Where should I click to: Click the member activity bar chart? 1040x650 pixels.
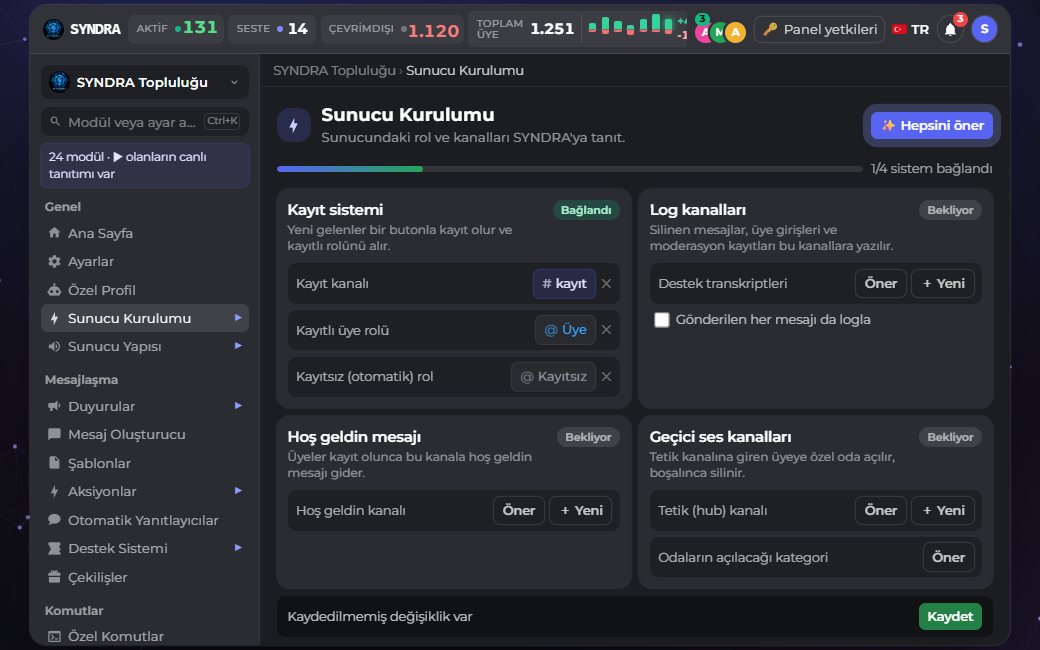pos(629,25)
